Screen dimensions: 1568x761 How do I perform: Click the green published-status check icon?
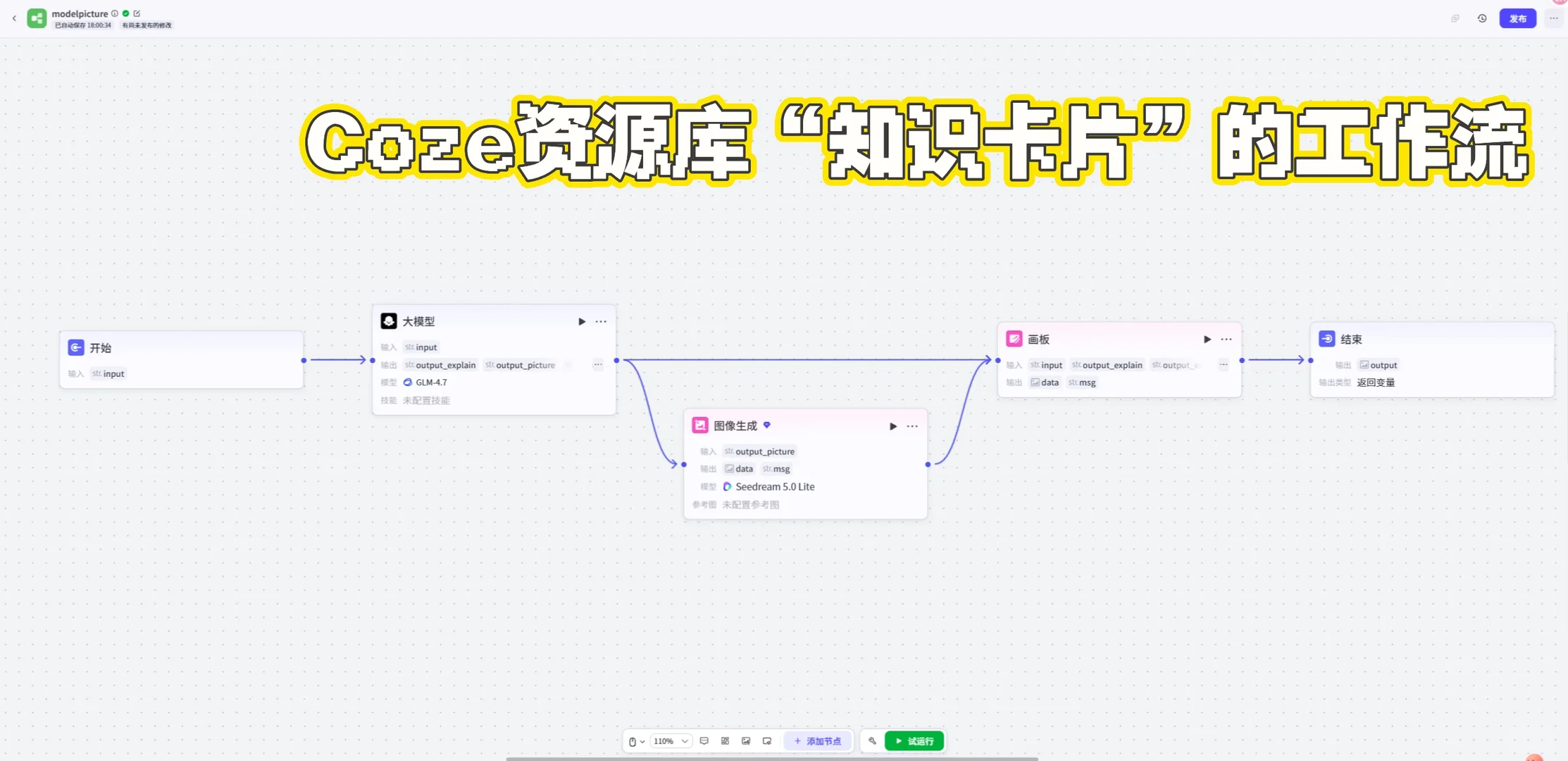click(x=126, y=13)
